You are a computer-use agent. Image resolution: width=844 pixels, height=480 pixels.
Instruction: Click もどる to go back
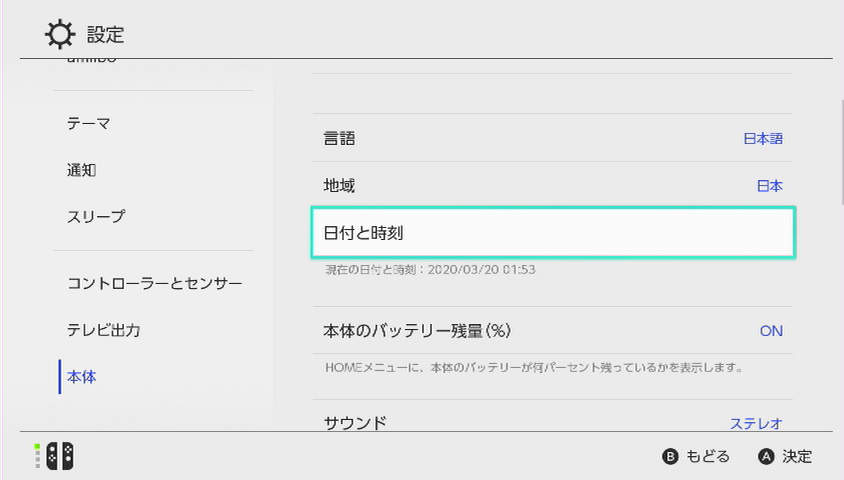[696, 456]
